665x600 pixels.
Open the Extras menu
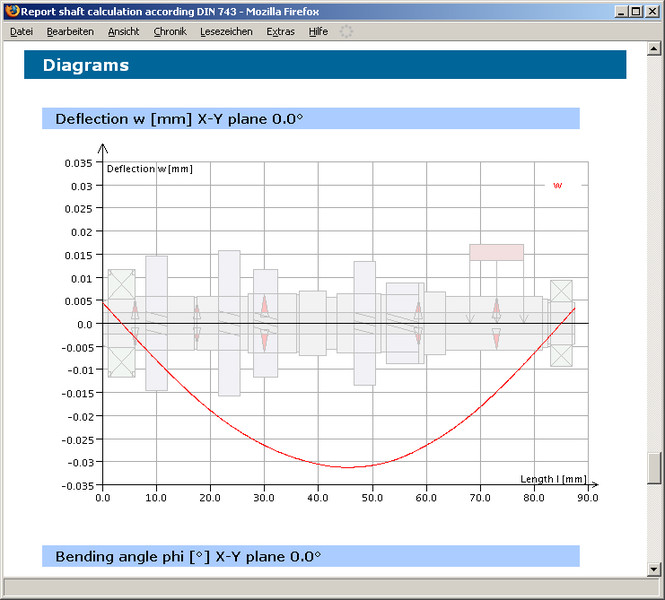pos(281,32)
